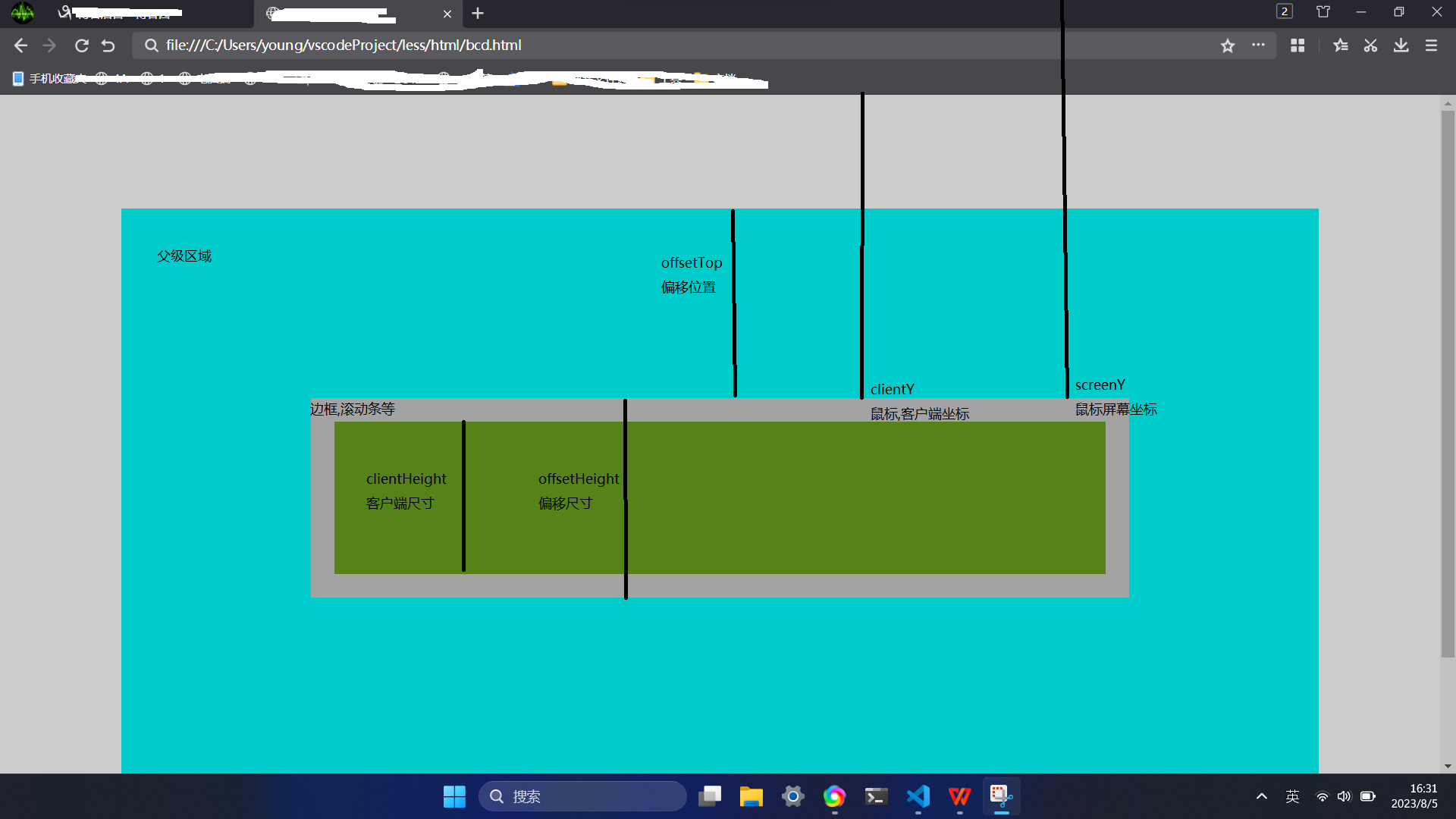Open the favorites list star icon
The image size is (1456, 819).
[x=1340, y=45]
